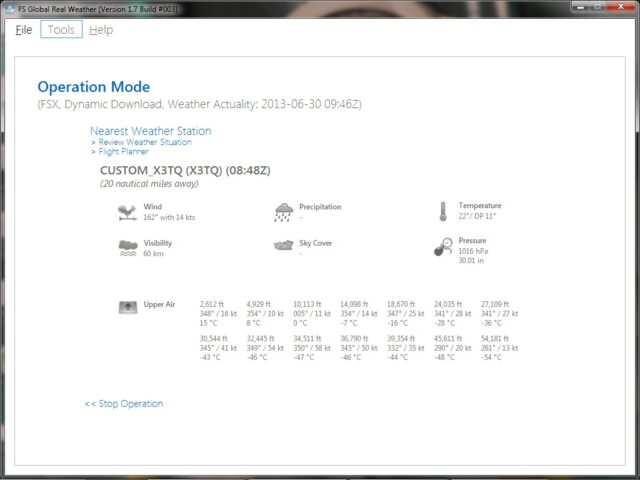Open the Review Weather Situation link
This screenshot has width=640, height=480.
143,142
